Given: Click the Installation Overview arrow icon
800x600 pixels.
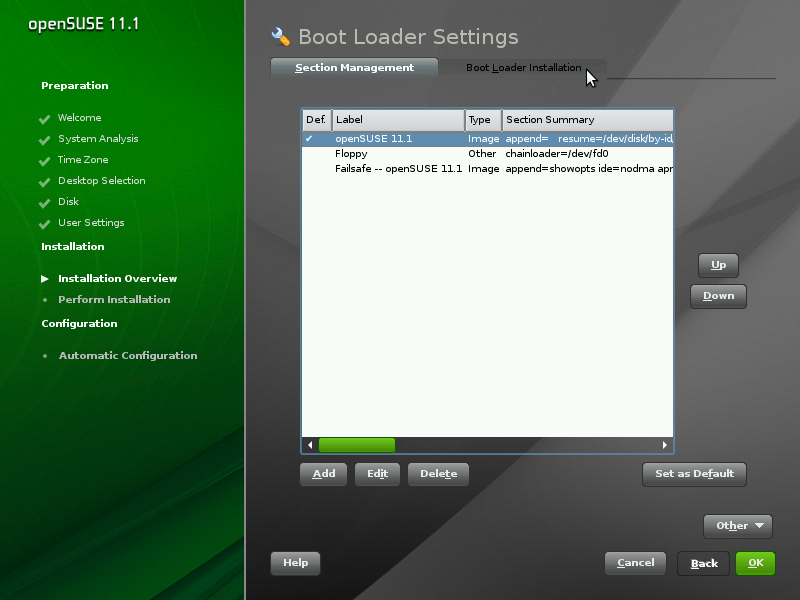Looking at the screenshot, I should (x=45, y=279).
